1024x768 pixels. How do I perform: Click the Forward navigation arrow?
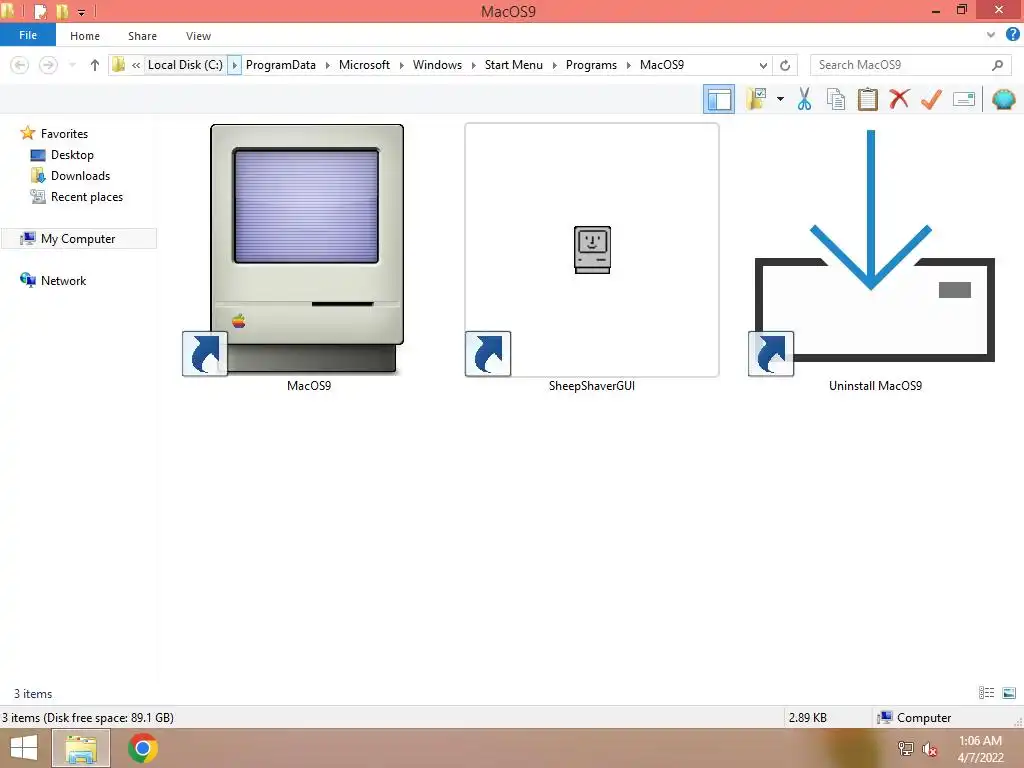click(48, 65)
